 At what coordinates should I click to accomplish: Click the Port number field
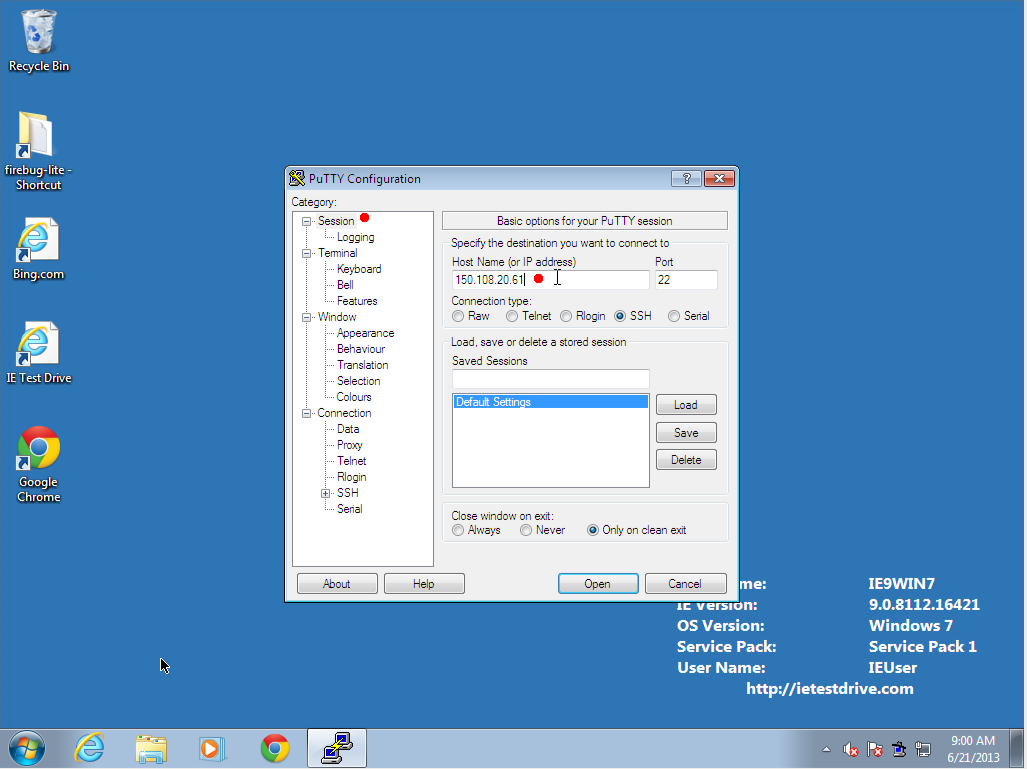click(685, 280)
